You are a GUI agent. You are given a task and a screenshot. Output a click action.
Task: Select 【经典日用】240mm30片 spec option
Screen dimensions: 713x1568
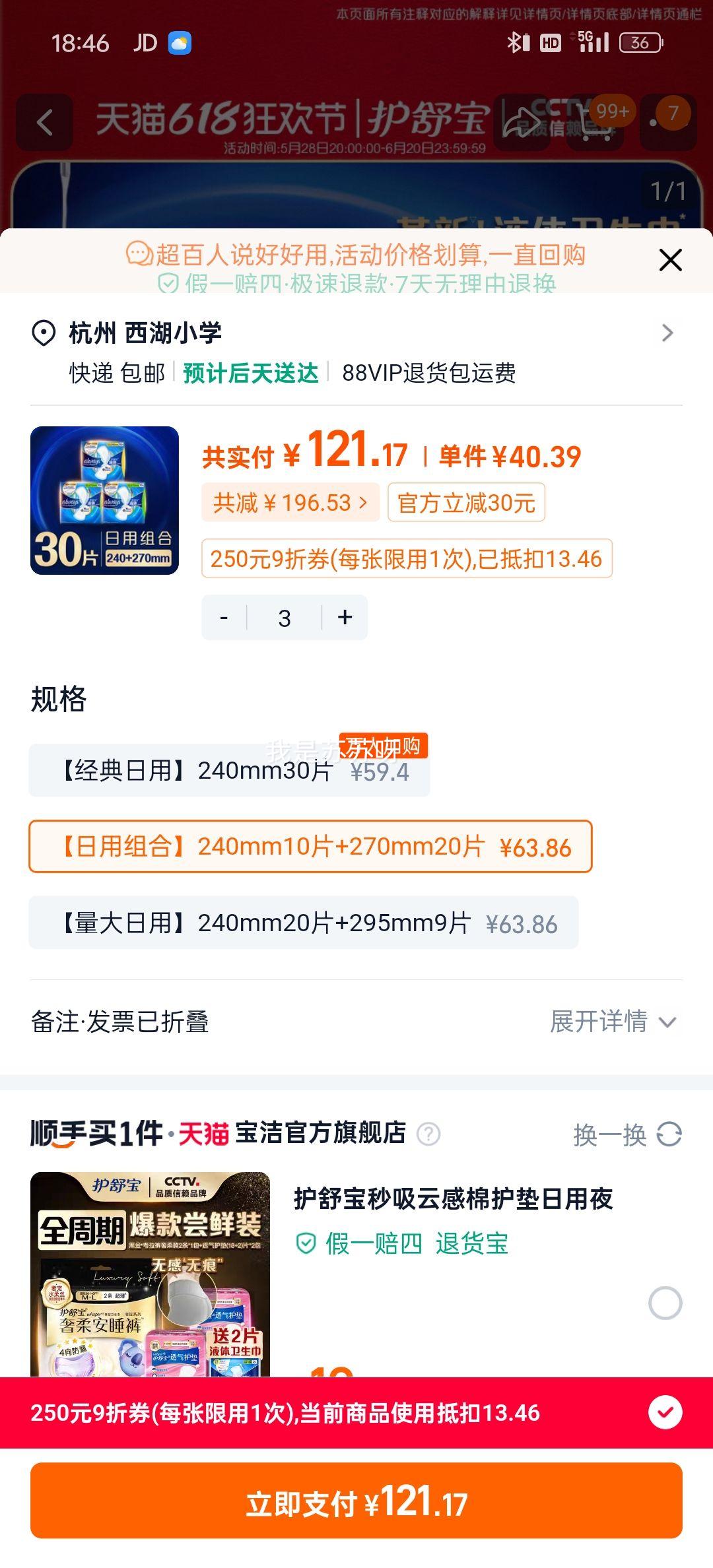(x=229, y=770)
